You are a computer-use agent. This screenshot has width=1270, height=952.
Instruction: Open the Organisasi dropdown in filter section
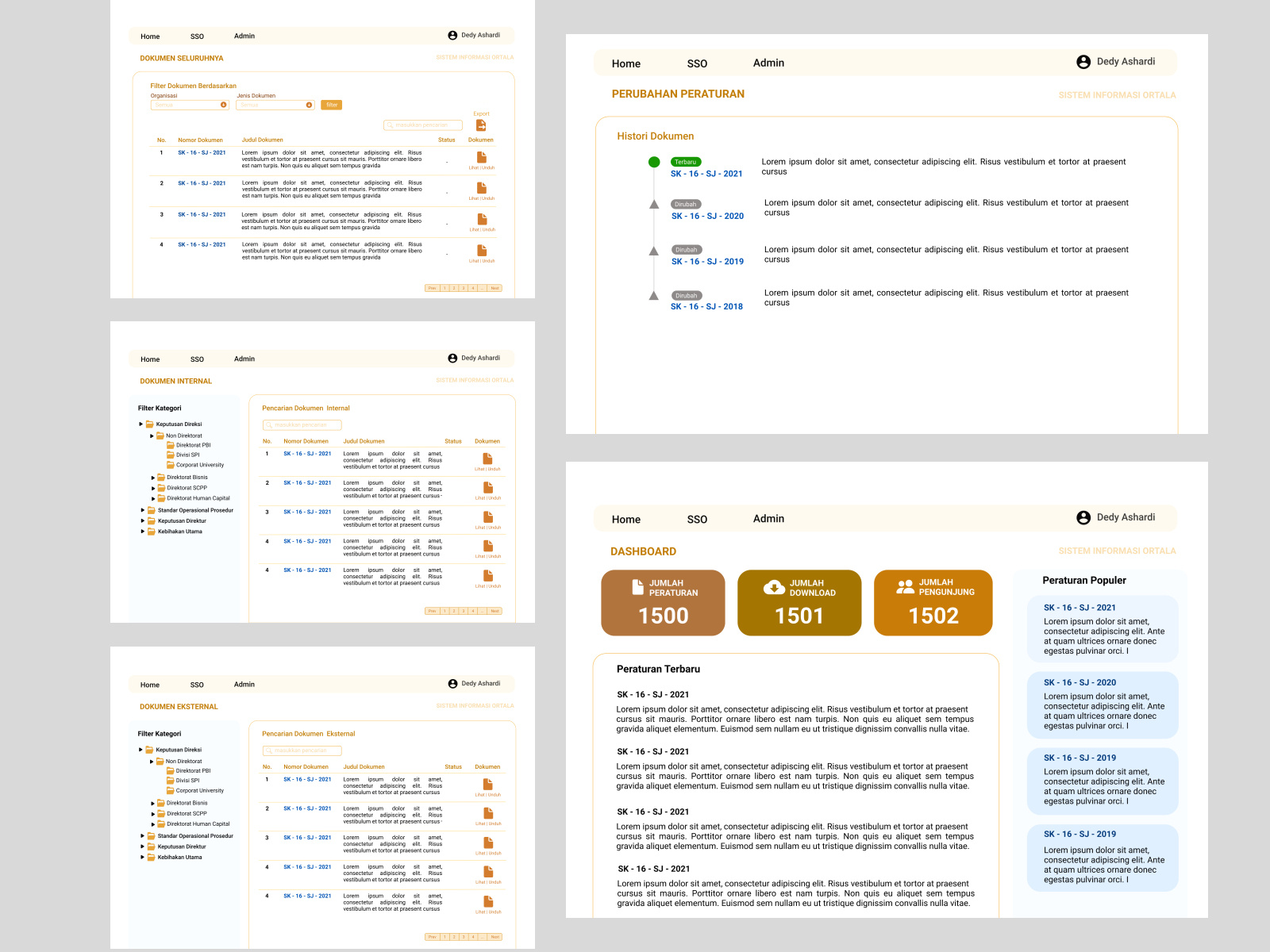point(190,105)
